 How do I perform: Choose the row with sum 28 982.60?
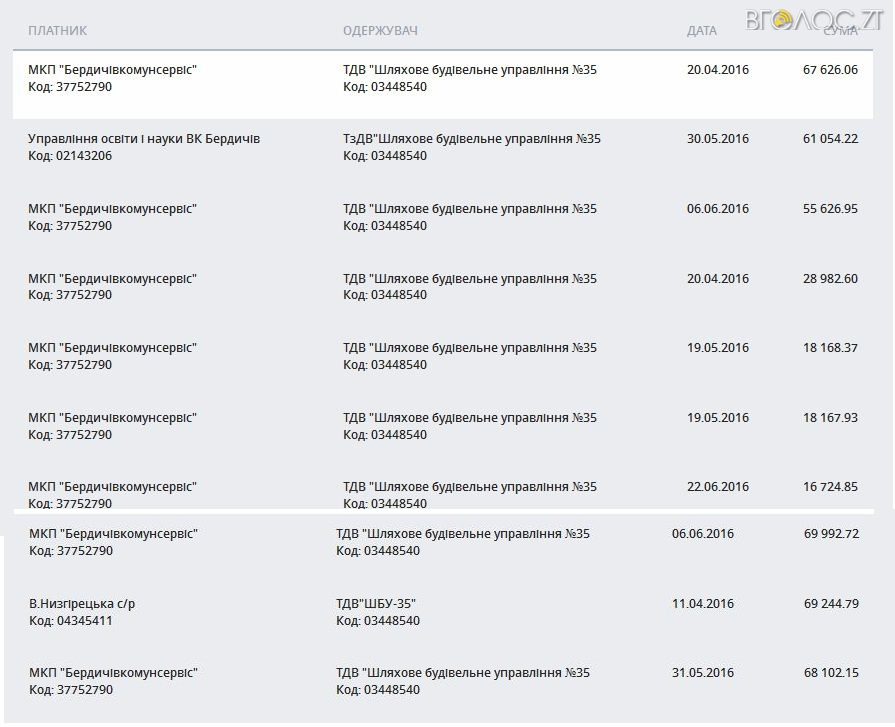pos(830,279)
